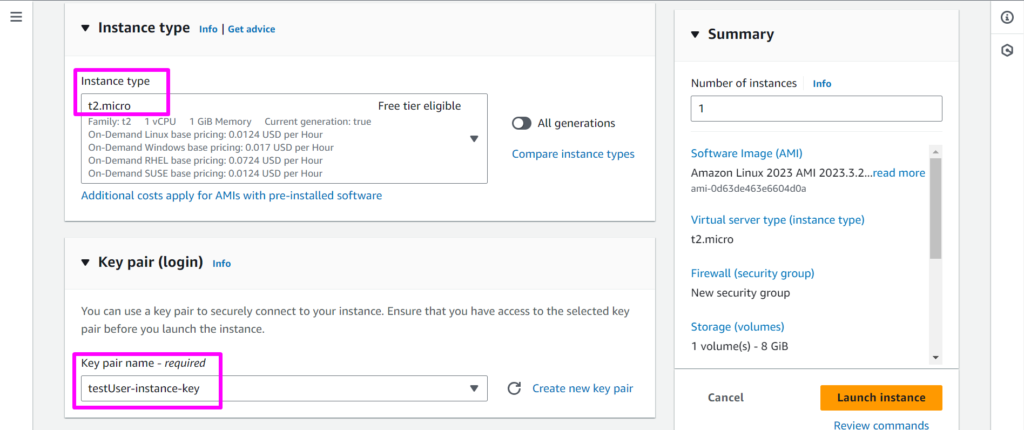Click Create new key pair link

582,388
